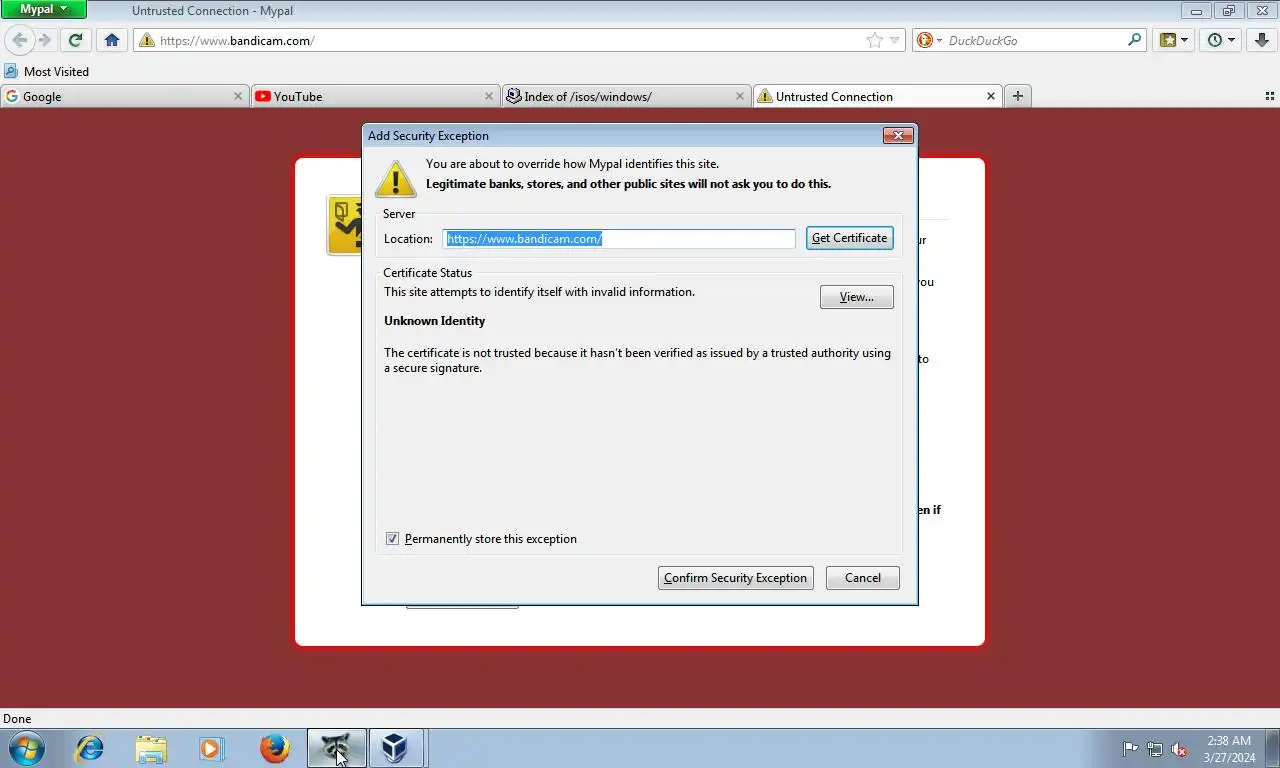Open the Mypal application menu button

pos(43,9)
